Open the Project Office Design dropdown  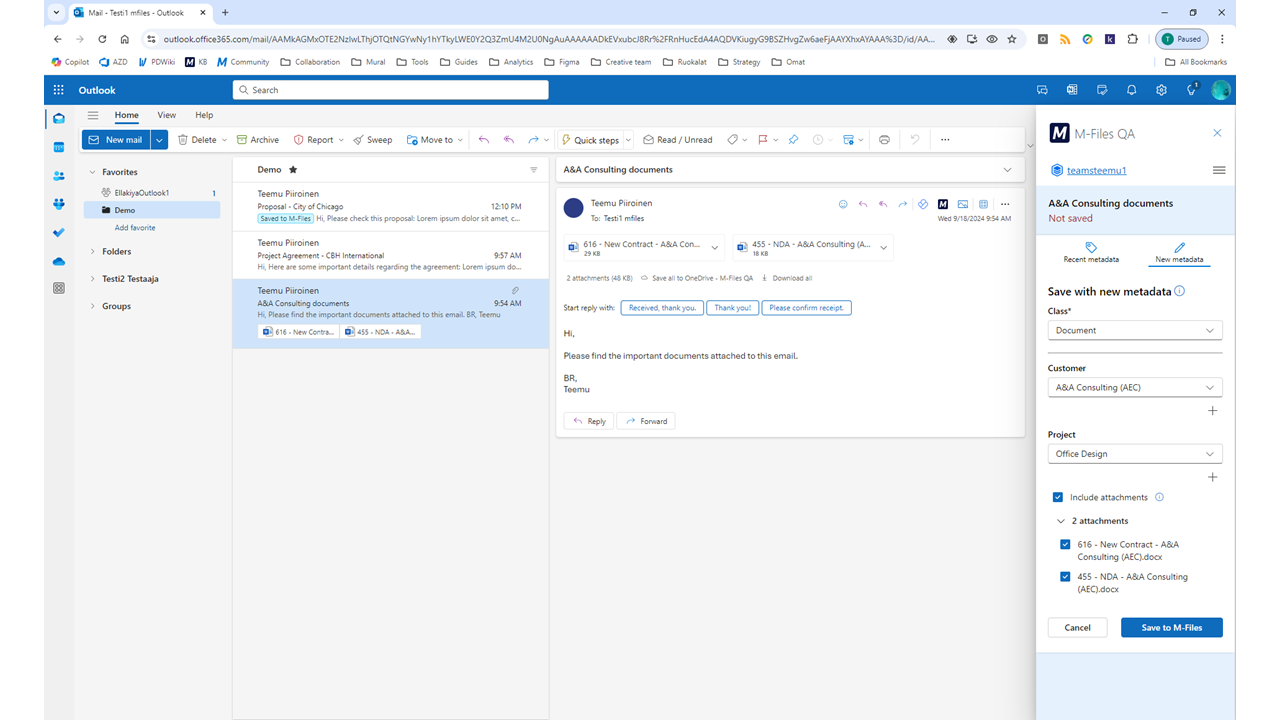(x=1135, y=454)
